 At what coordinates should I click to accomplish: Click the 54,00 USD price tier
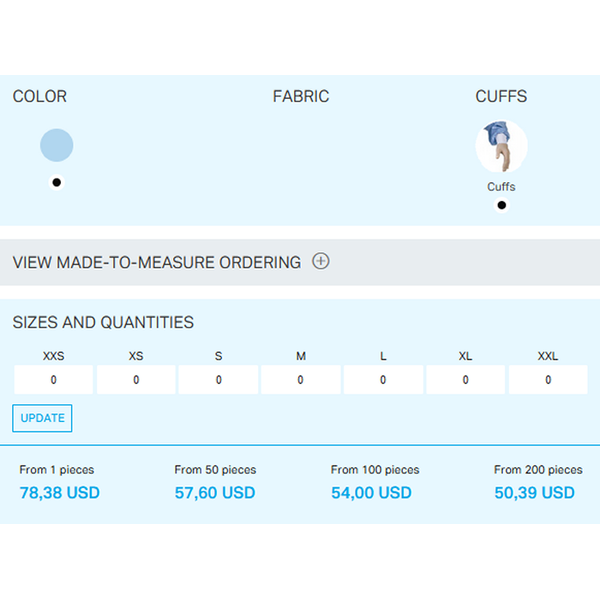point(372,492)
